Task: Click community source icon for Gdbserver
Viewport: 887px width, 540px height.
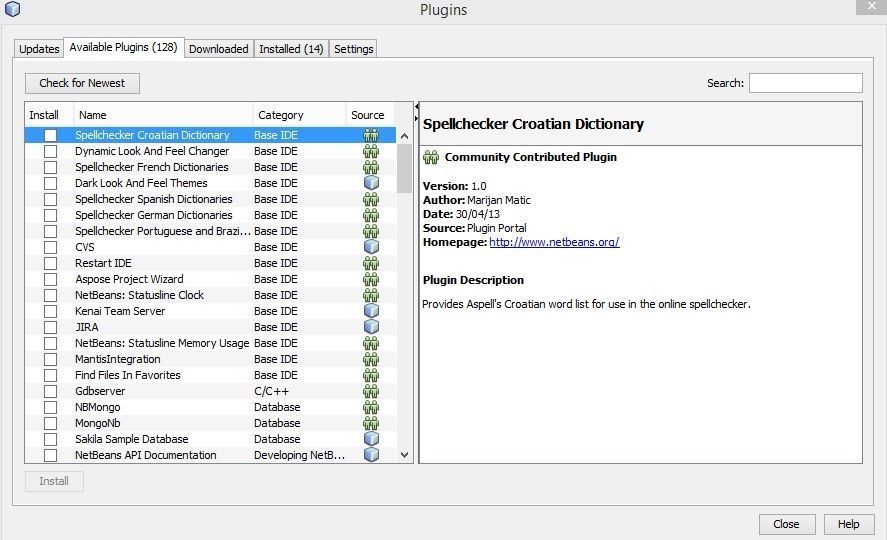Action: tap(371, 391)
